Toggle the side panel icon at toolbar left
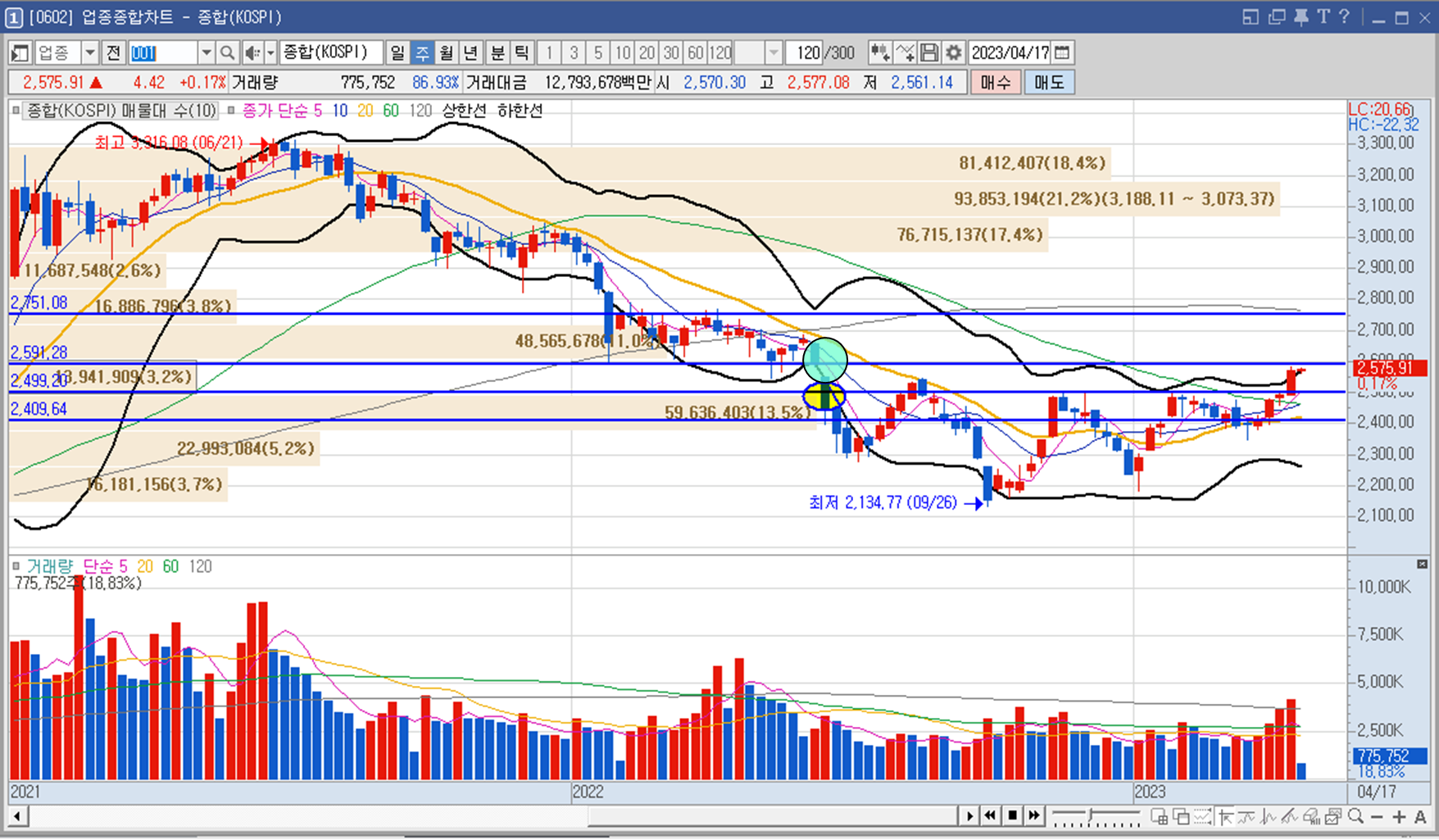The height and width of the screenshot is (840, 1439). click(20, 53)
